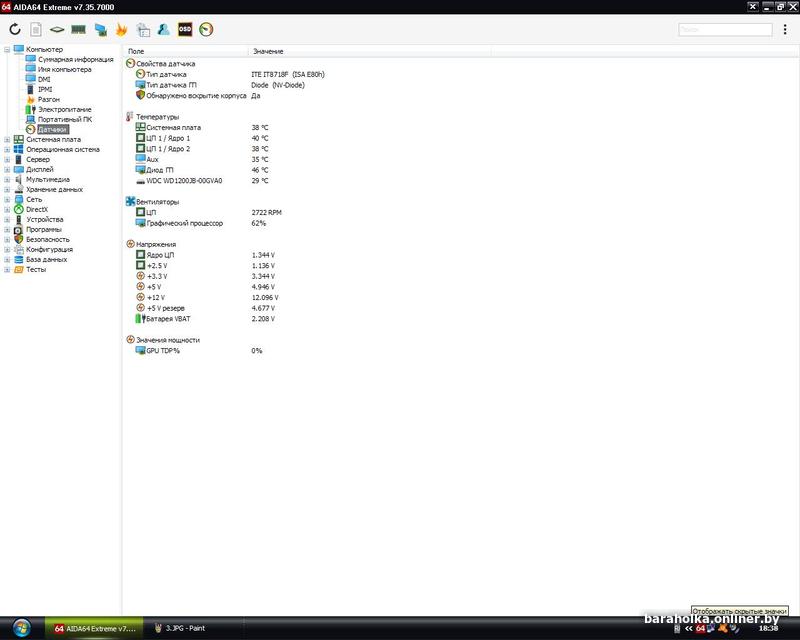Viewport: 800px width, 640px height.
Task: Click the +12 V voltage row
Action: point(207,298)
